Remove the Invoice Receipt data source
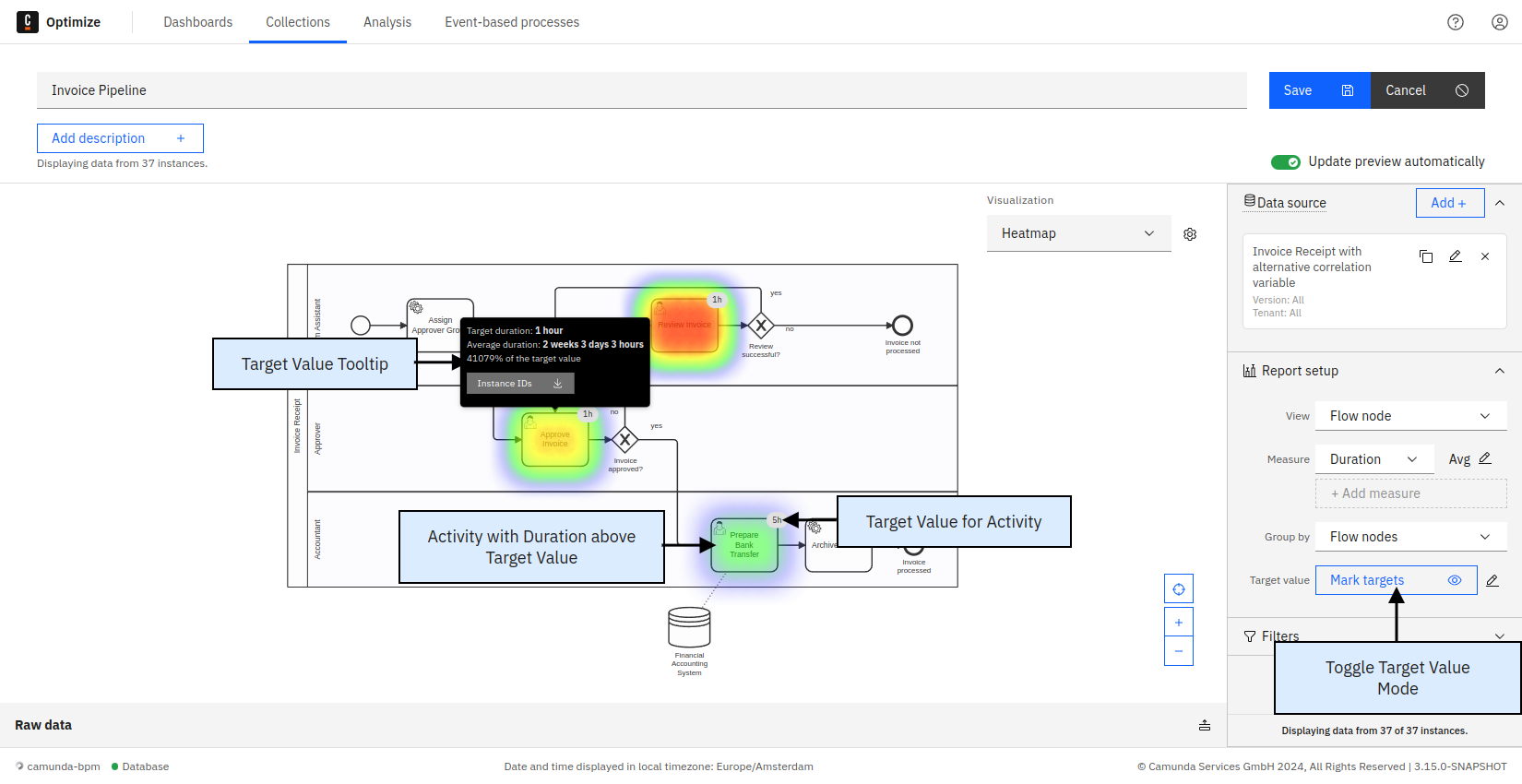The image size is (1522, 784). [1485, 256]
